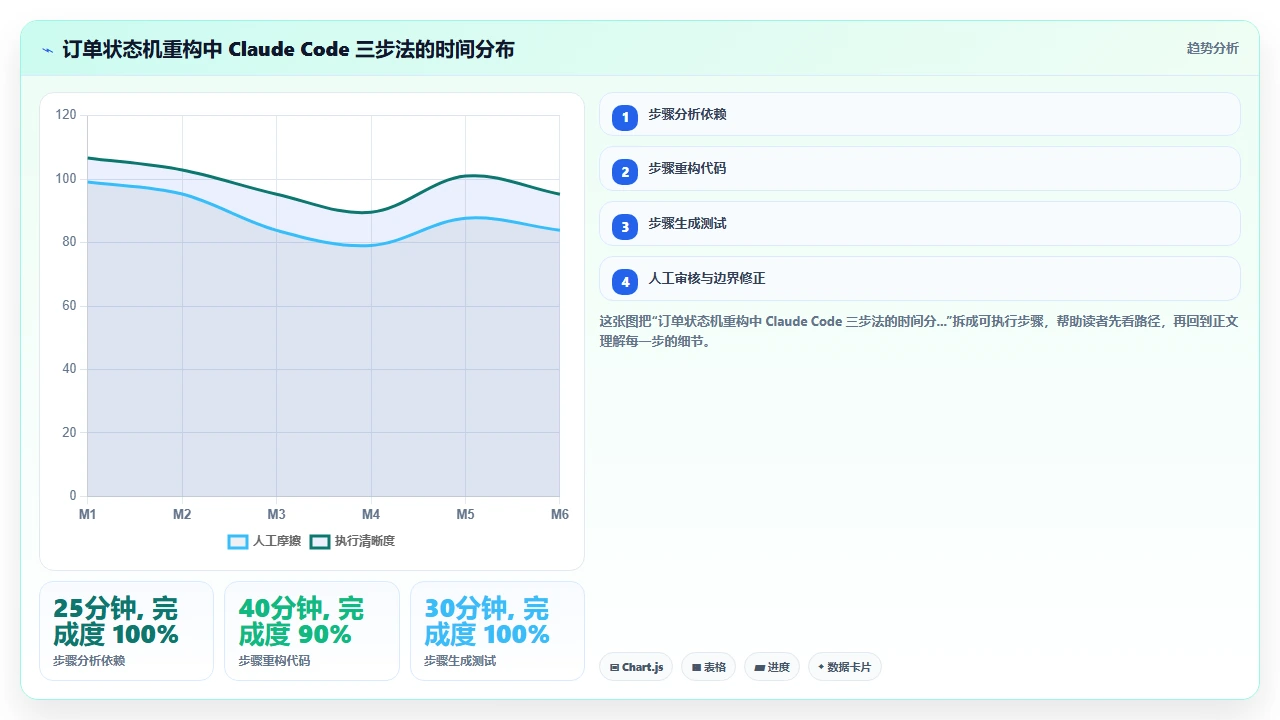Click step number 2 badge for 步骤重构代码

(625, 171)
